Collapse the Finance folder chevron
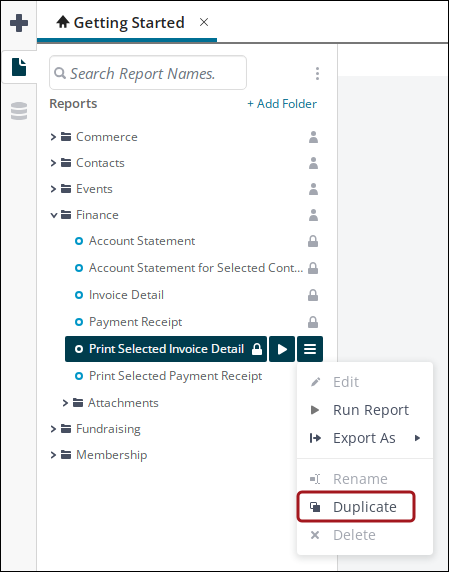Image resolution: width=449 pixels, height=572 pixels. click(x=54, y=215)
